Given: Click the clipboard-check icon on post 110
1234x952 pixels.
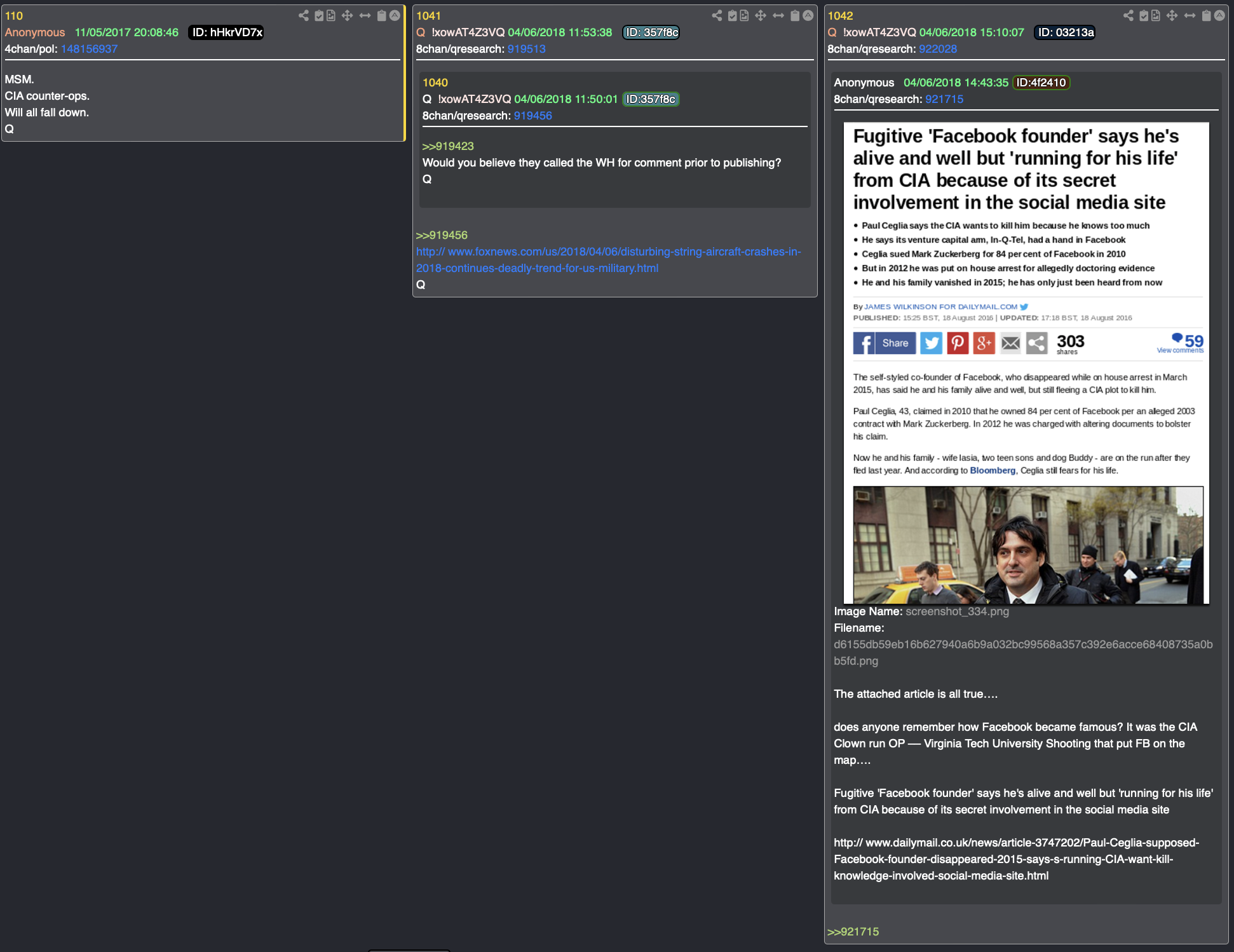Looking at the screenshot, I should pyautogui.click(x=319, y=15).
